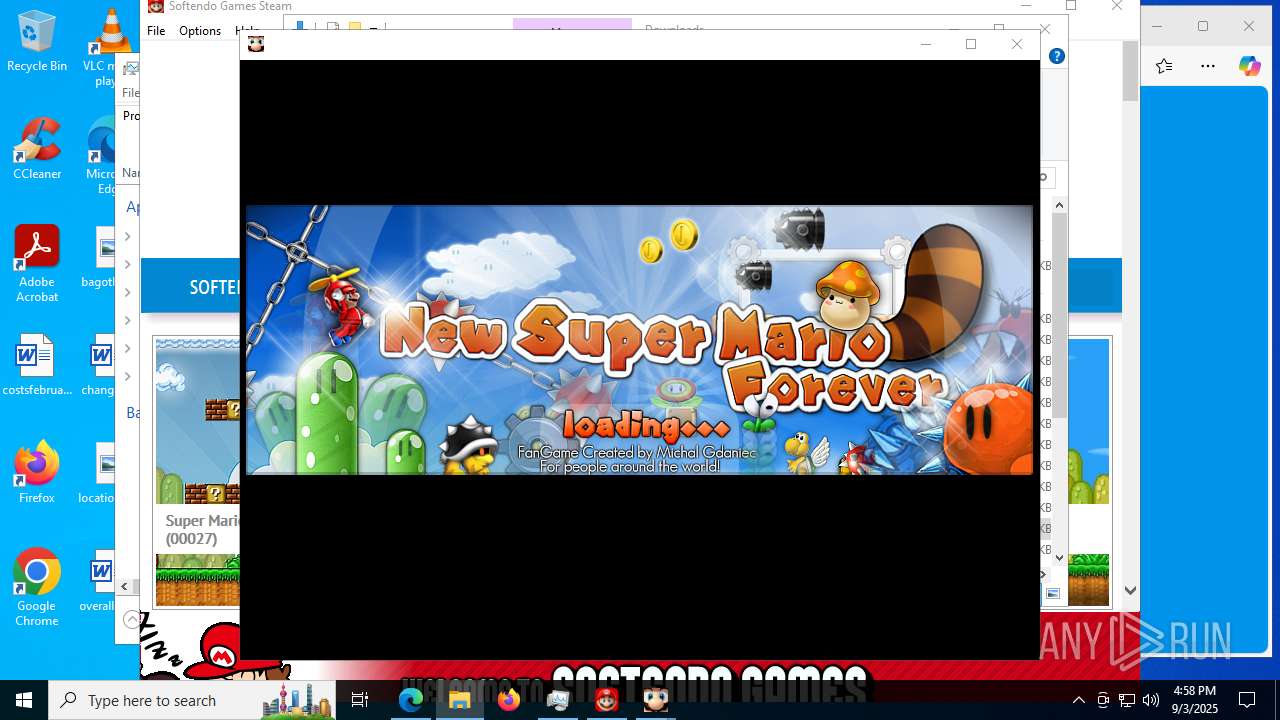Click the SOFTENDO blue header banner
Image resolution: width=1280 pixels, height=720 pixels.
click(x=190, y=286)
